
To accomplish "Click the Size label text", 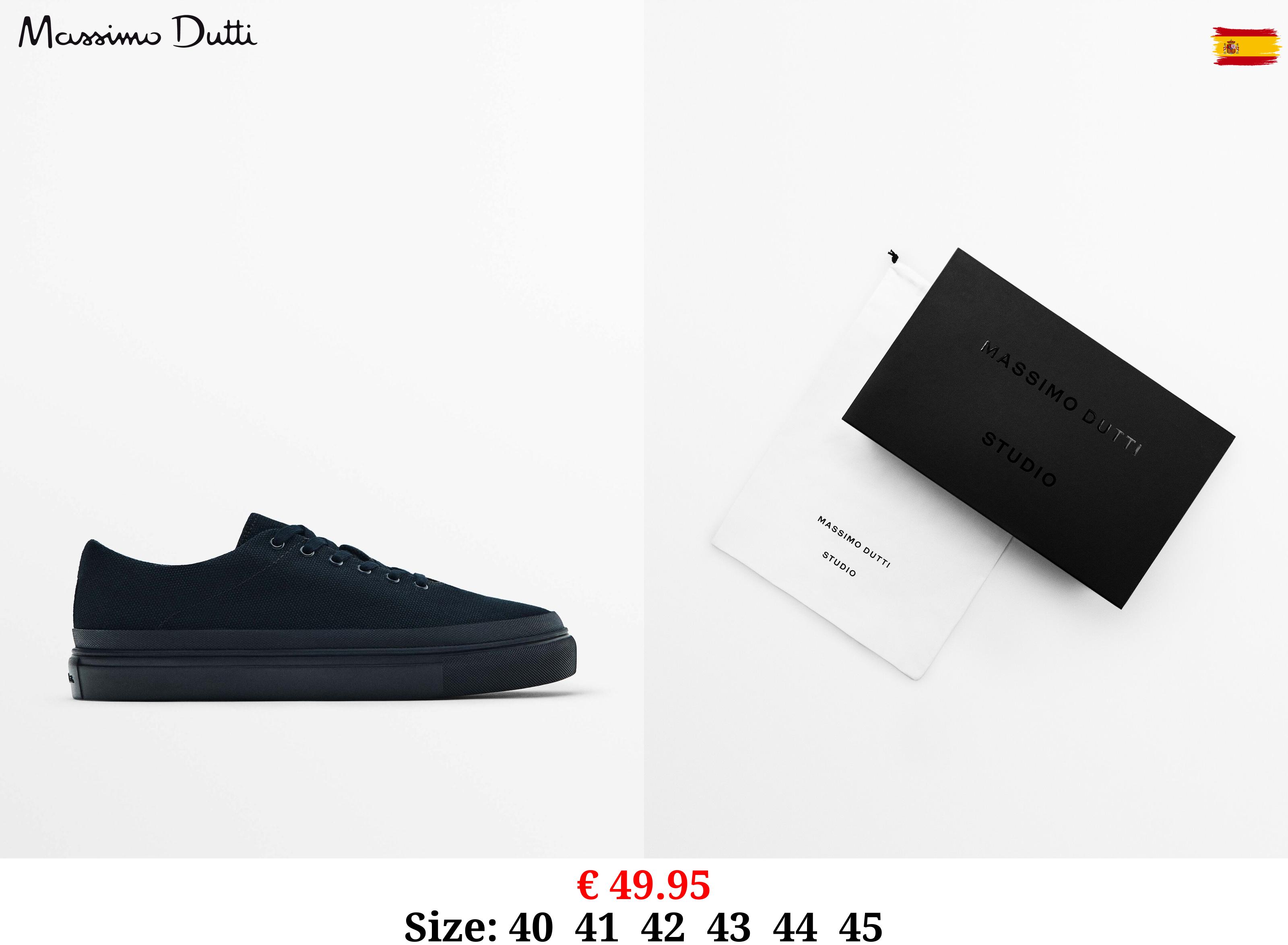I will [x=451, y=926].
